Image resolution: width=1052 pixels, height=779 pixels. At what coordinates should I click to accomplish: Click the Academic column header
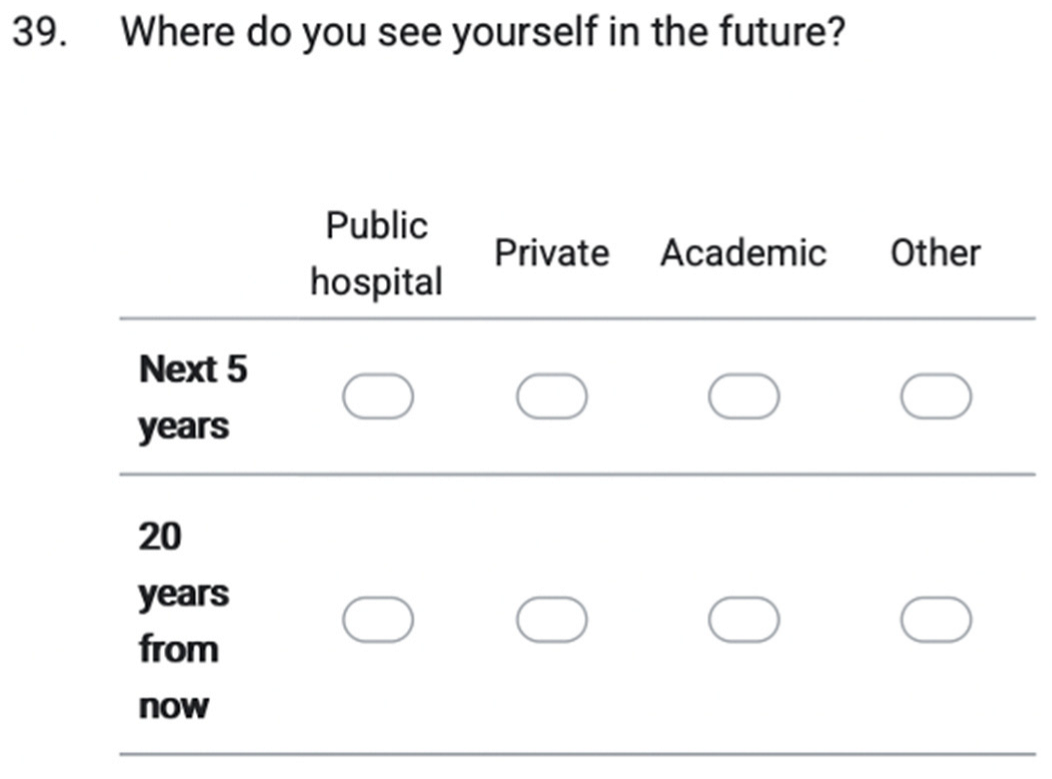point(742,252)
